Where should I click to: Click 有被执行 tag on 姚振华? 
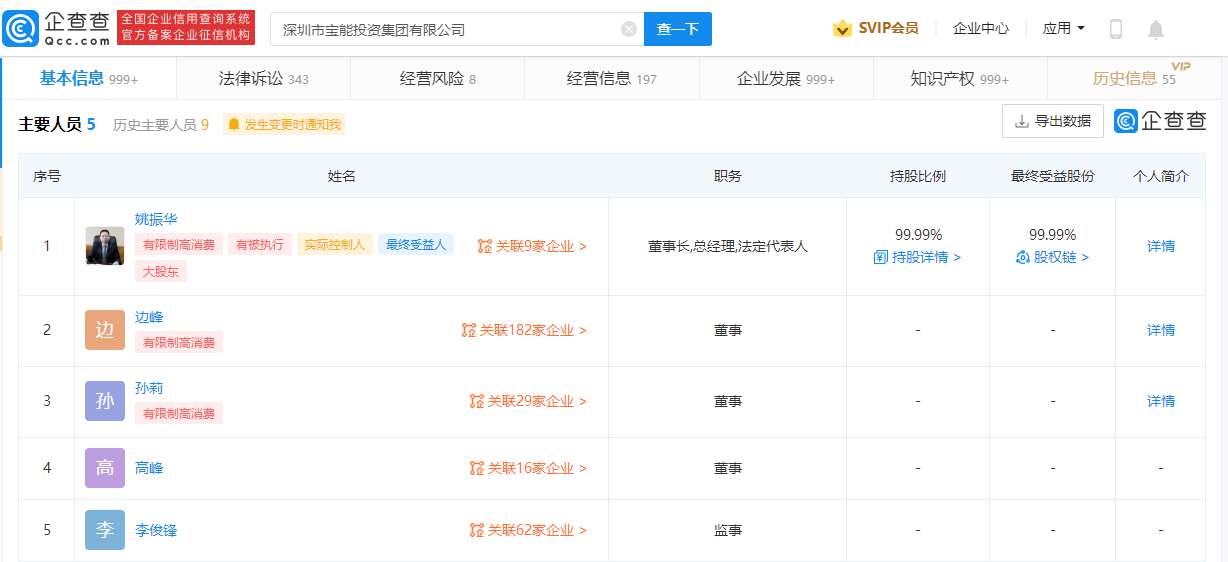[x=260, y=244]
